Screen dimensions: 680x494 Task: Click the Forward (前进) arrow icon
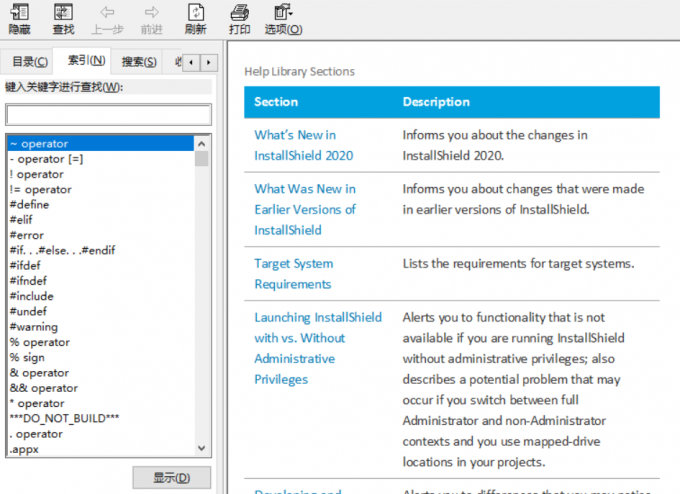click(x=151, y=13)
